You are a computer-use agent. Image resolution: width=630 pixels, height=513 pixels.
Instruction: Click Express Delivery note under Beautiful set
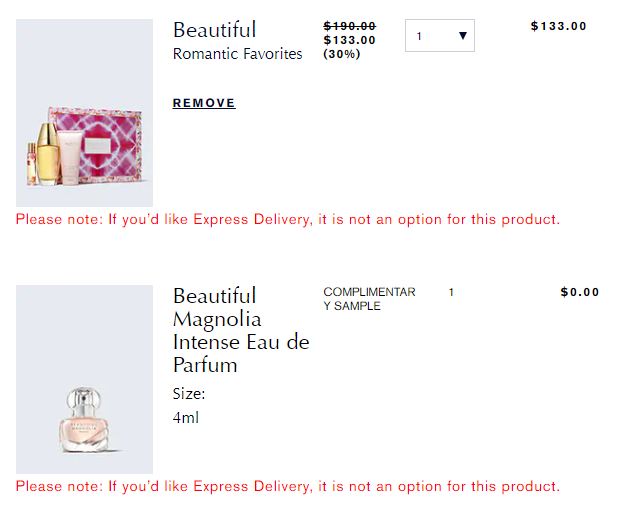click(x=288, y=219)
